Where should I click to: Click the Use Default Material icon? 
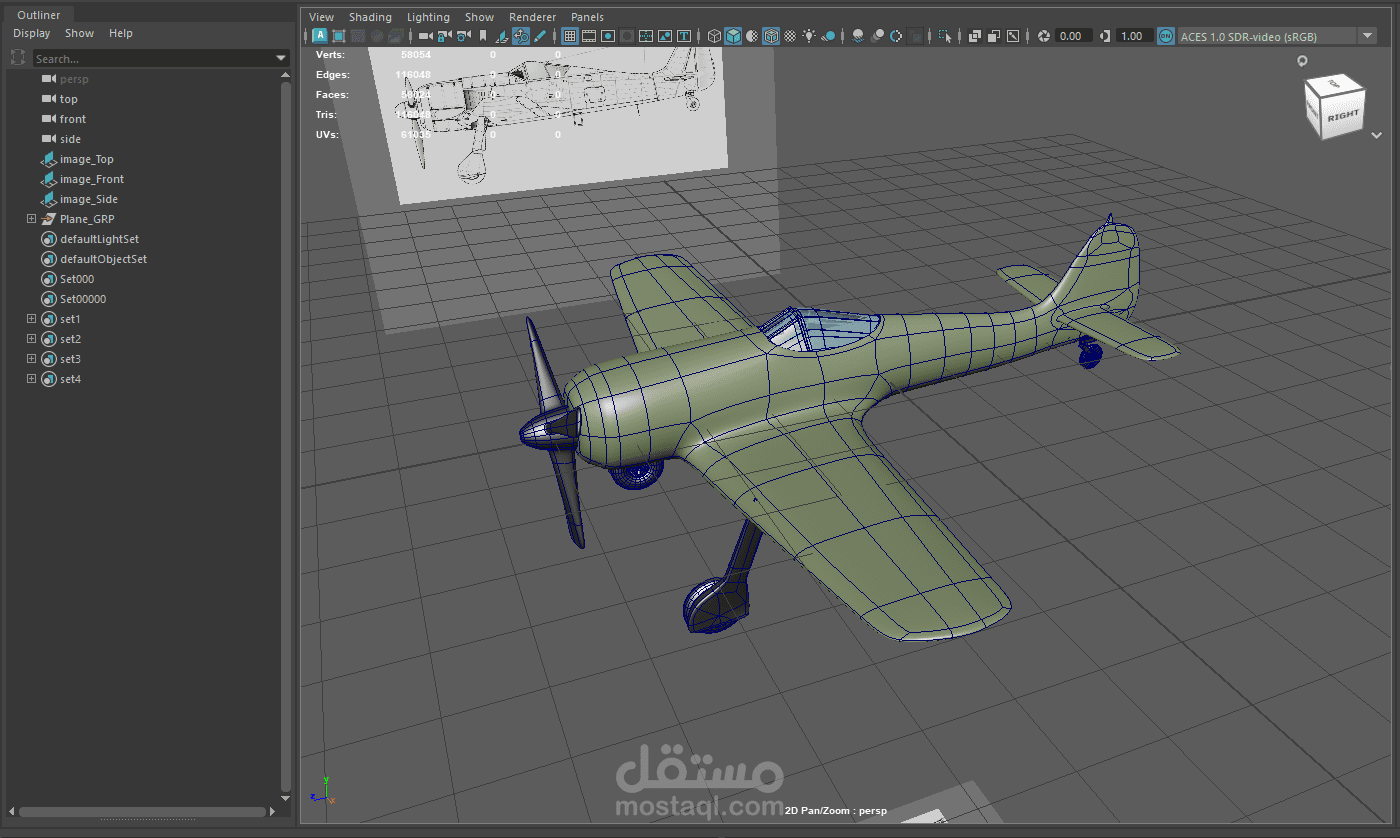coord(752,36)
